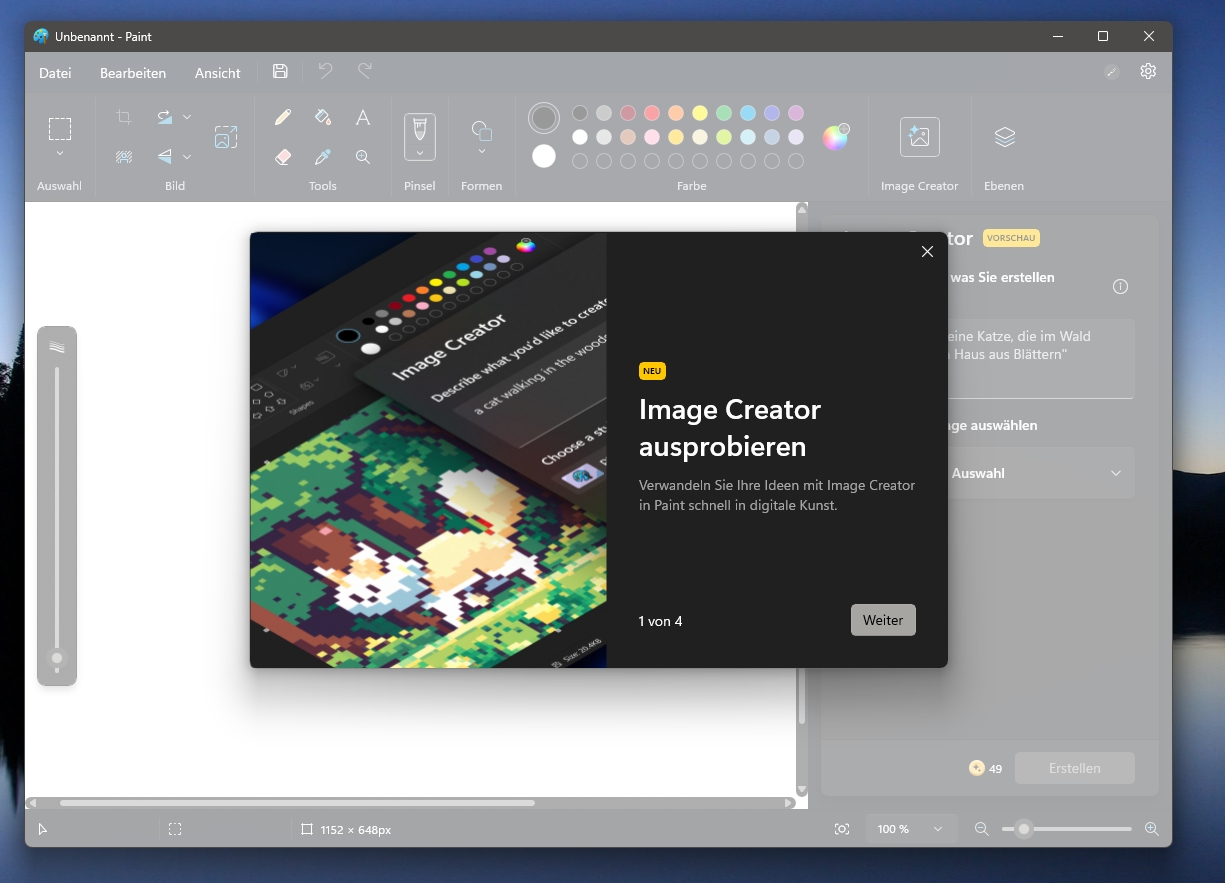Viewport: 1225px width, 883px height.
Task: Open the Ebenen layers icon
Action: tap(1005, 137)
